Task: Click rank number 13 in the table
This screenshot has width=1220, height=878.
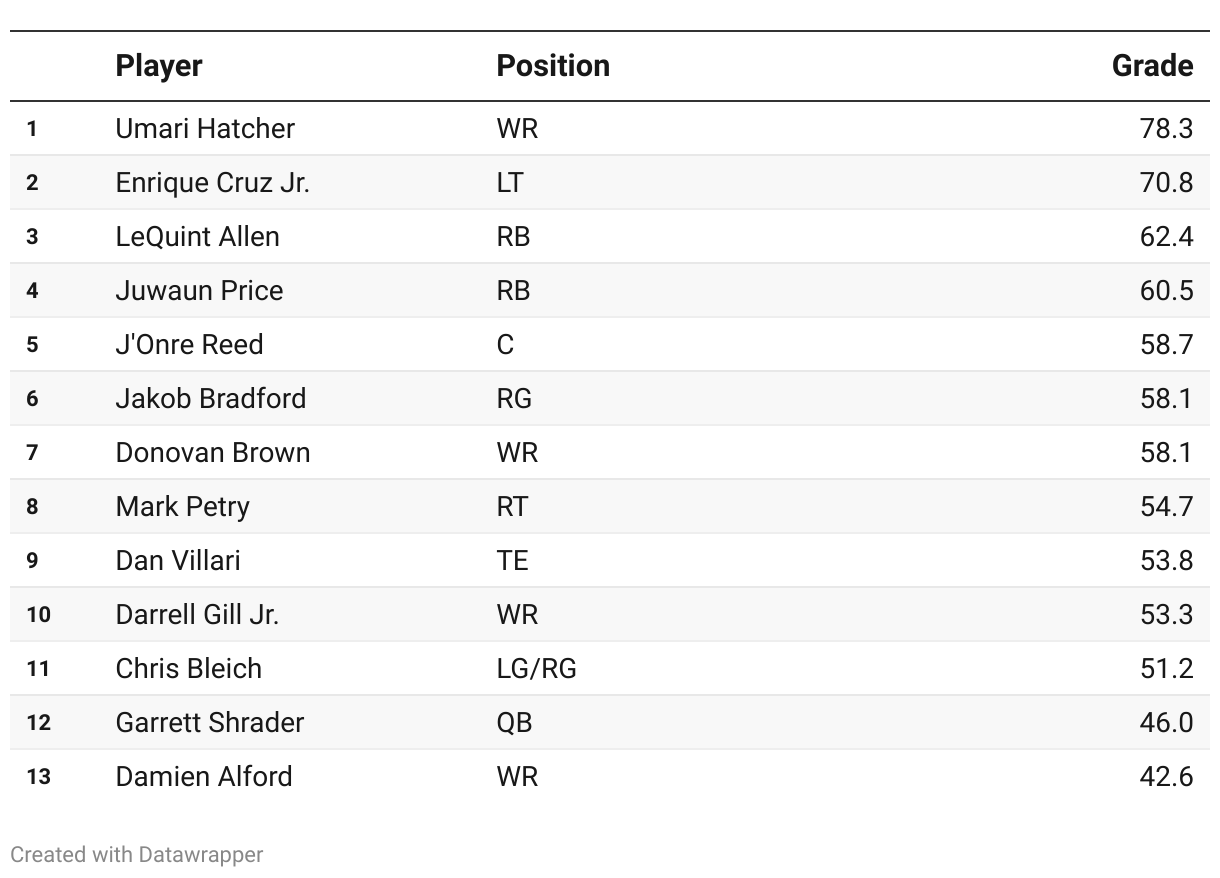Action: click(38, 777)
